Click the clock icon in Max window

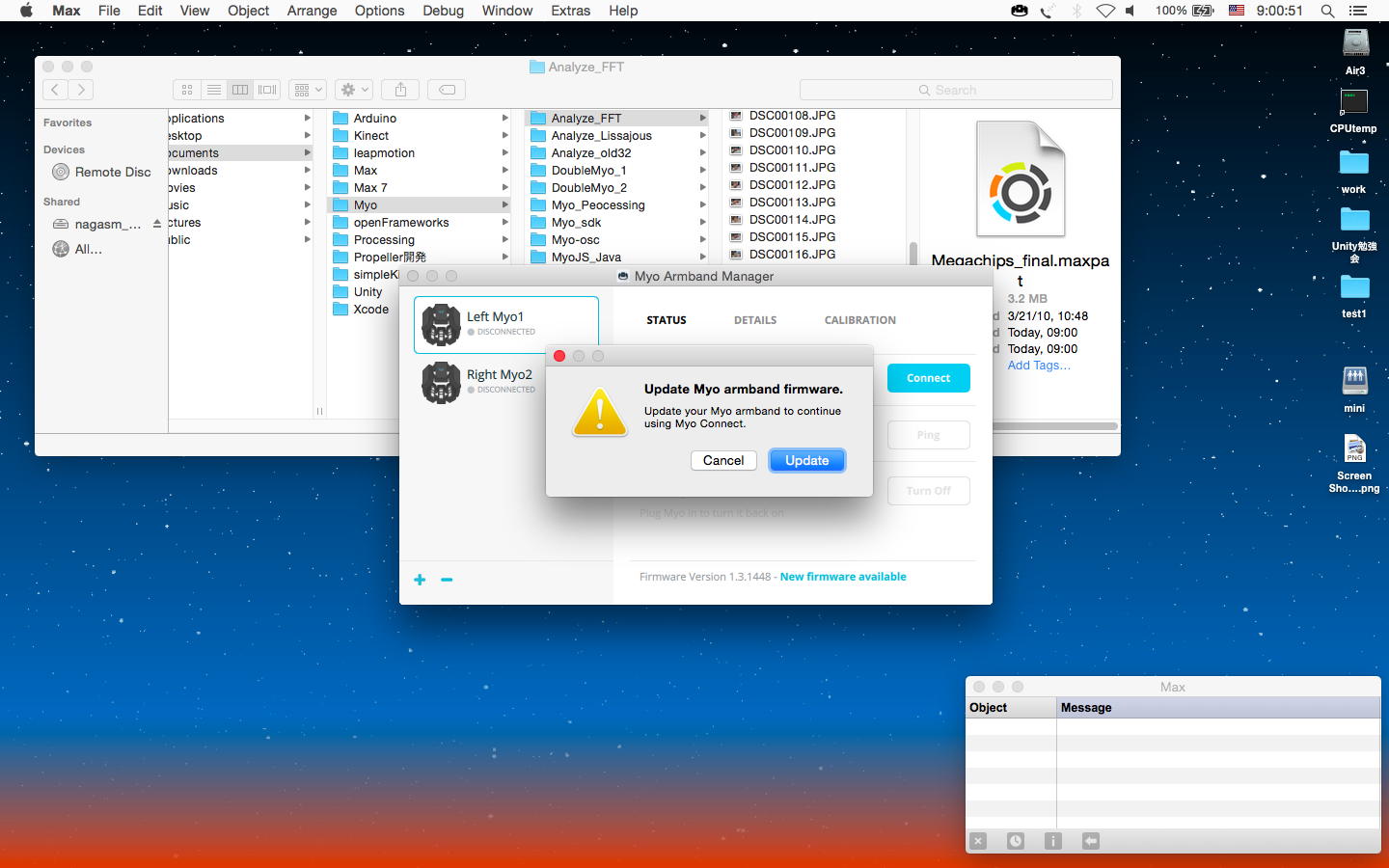(1016, 841)
